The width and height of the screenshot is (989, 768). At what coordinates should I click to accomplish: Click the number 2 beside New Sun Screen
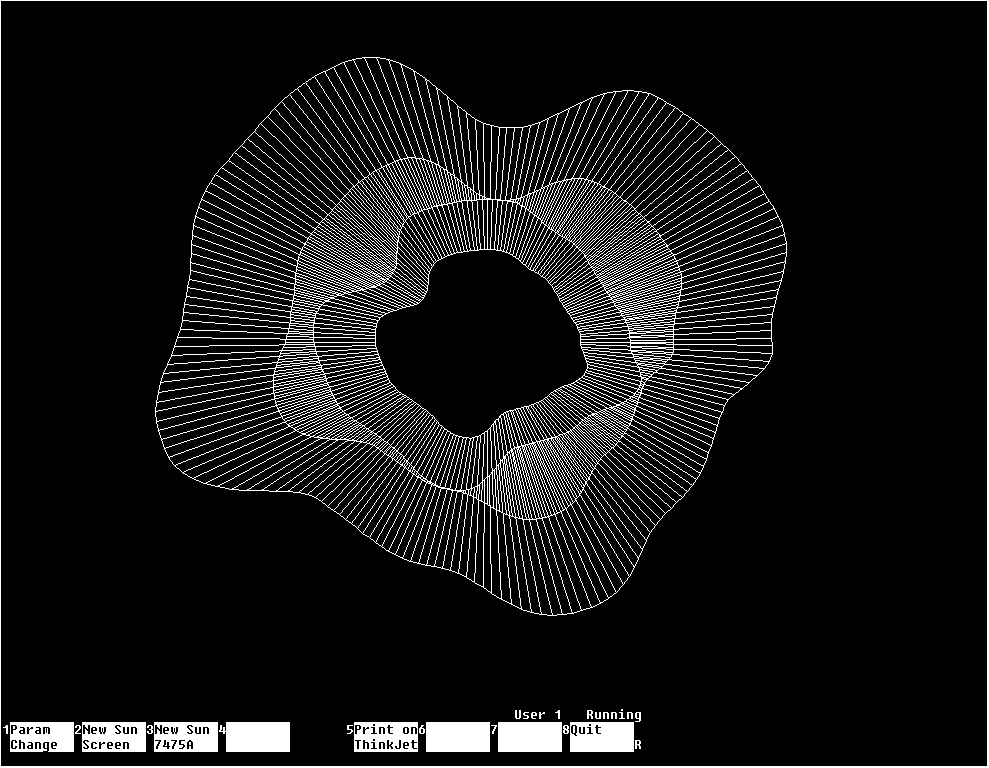click(x=78, y=730)
